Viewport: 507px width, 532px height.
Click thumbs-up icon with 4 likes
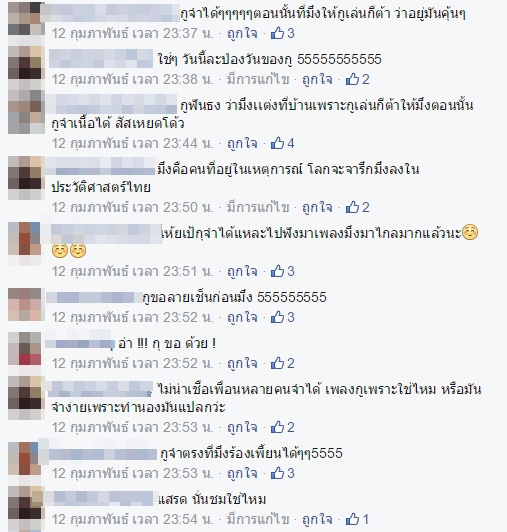click(x=277, y=143)
